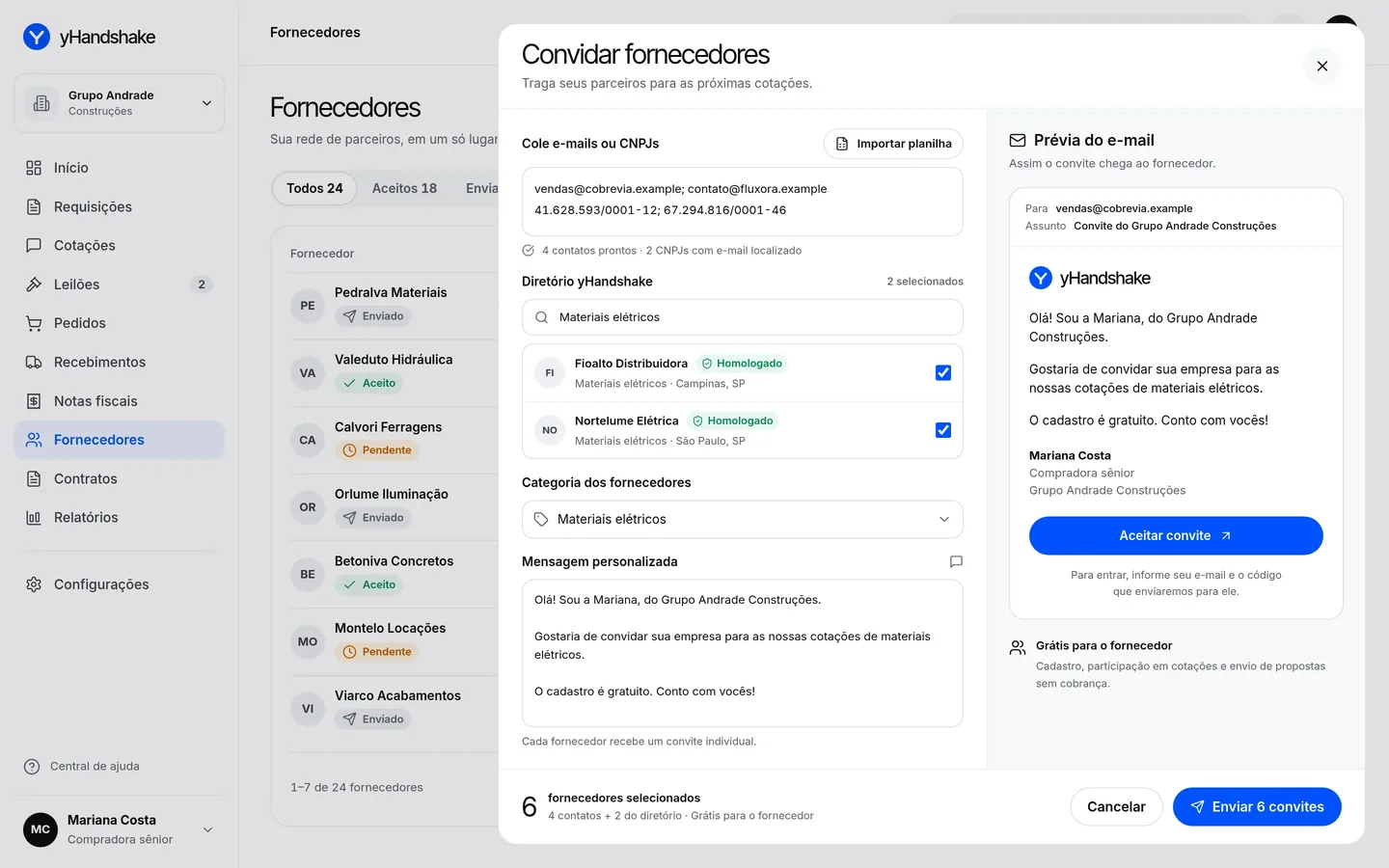1389x868 pixels.
Task: Click Aceitar convite button in preview
Action: [x=1176, y=536]
